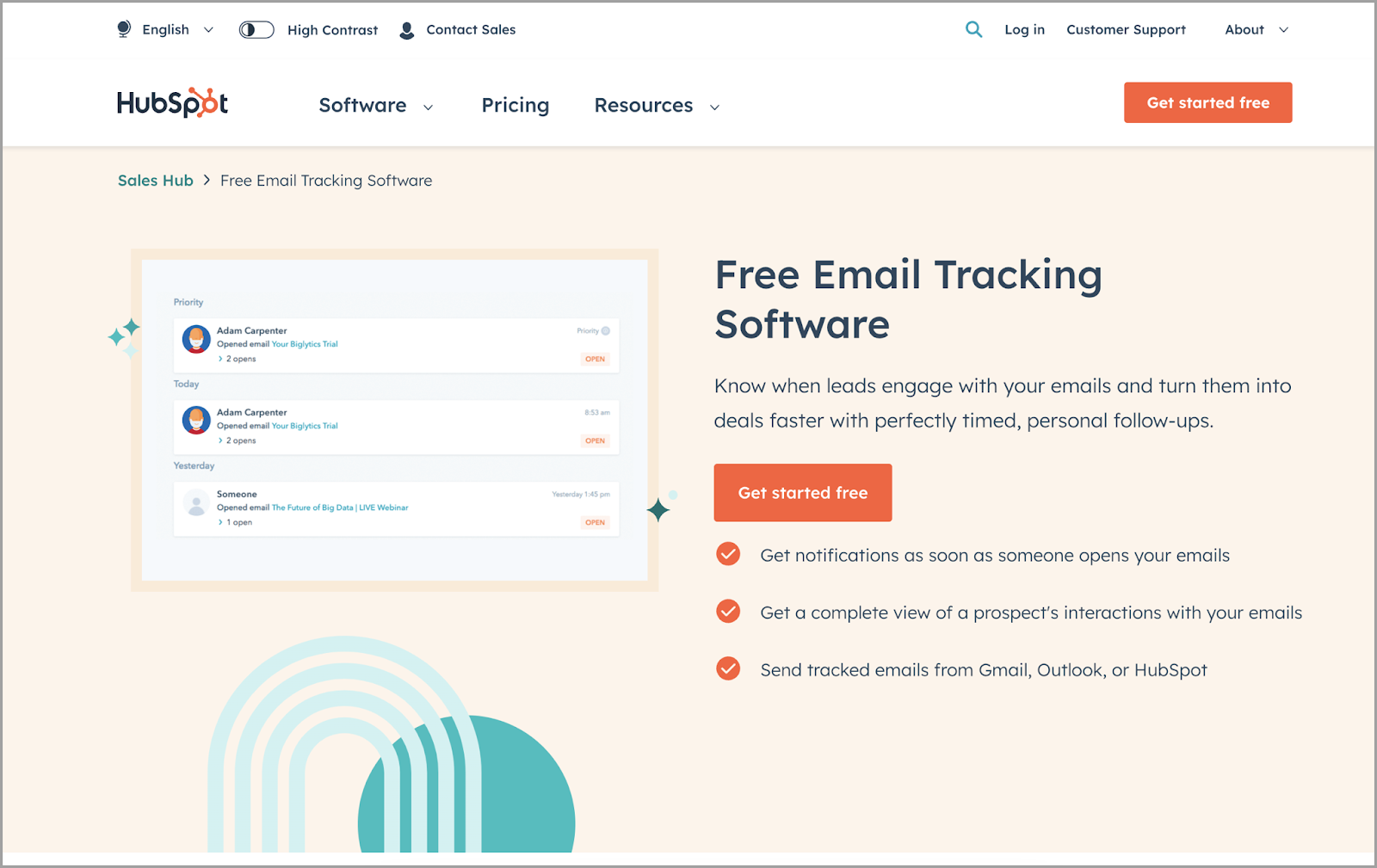
Task: Click the High Contrast label
Action: [332, 30]
